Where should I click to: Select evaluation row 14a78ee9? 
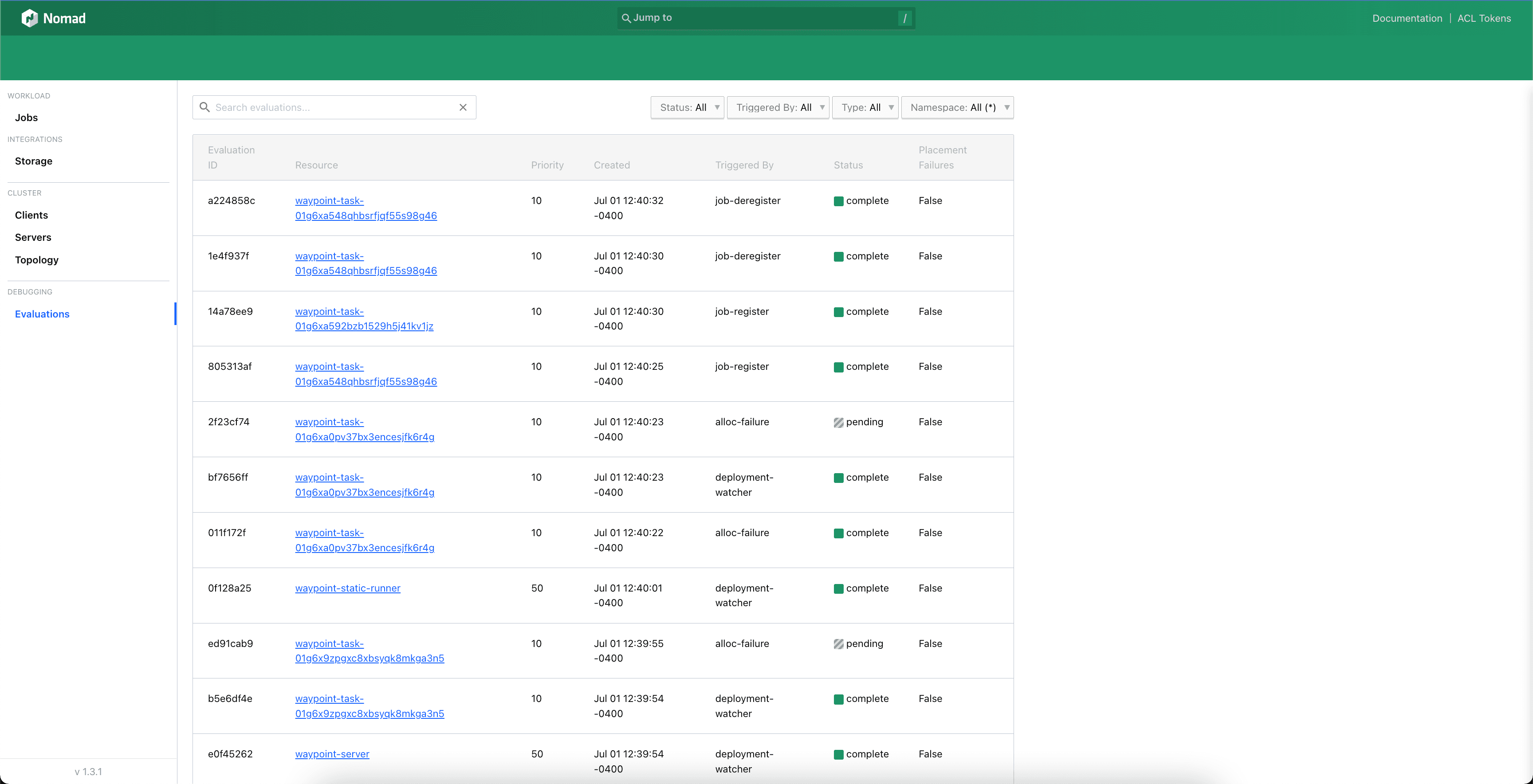(230, 311)
